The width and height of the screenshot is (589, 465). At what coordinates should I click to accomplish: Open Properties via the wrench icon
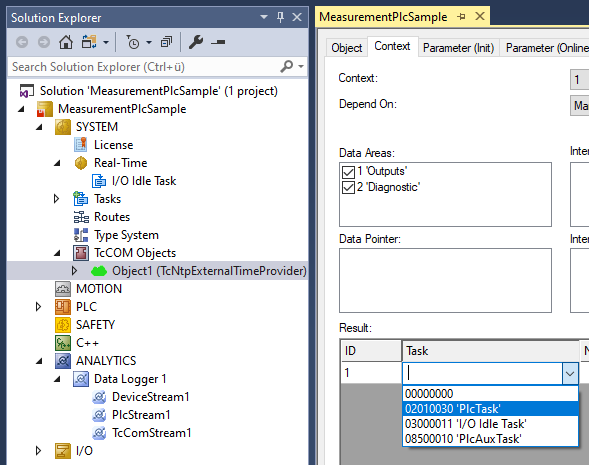pos(196,42)
